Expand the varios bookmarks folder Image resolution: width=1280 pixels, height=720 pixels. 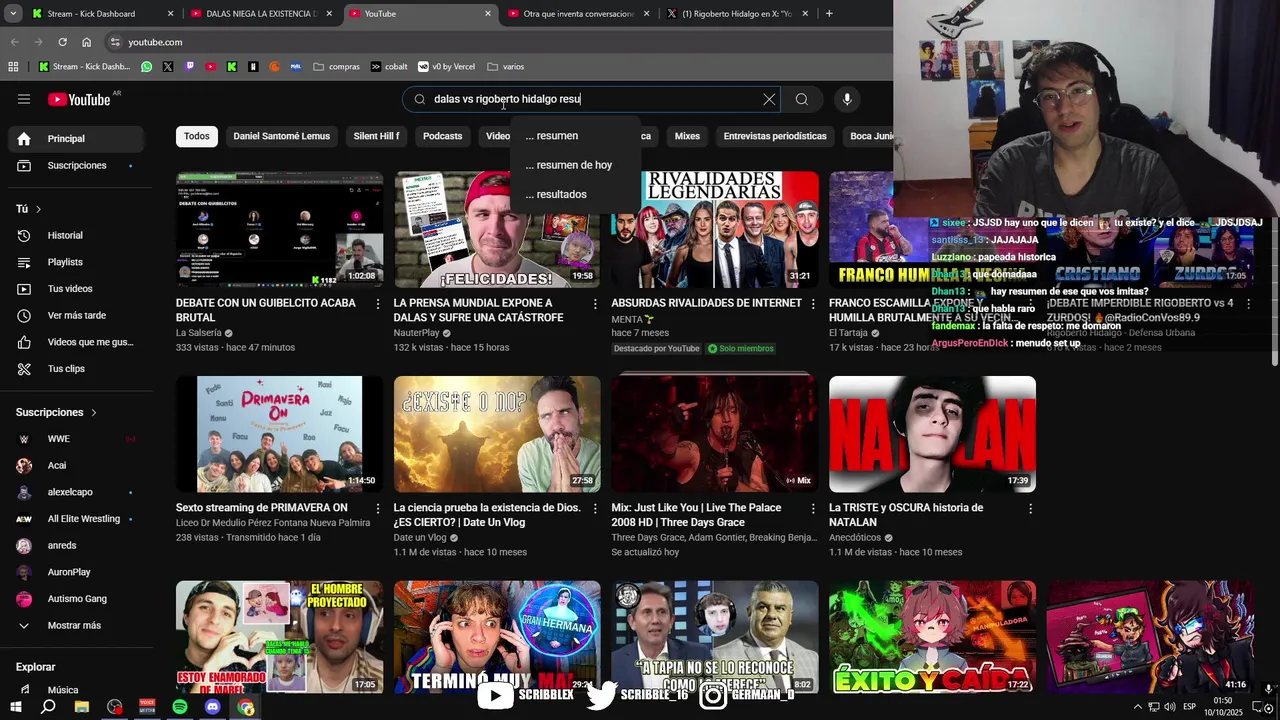pos(506,67)
